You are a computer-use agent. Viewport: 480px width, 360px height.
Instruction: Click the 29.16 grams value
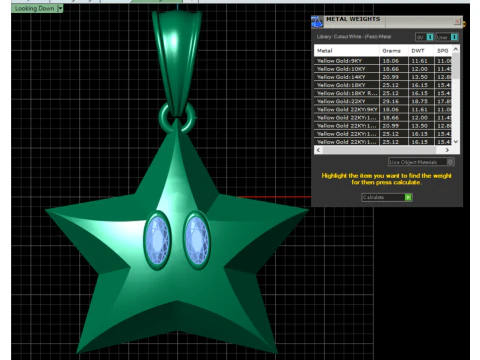391,101
